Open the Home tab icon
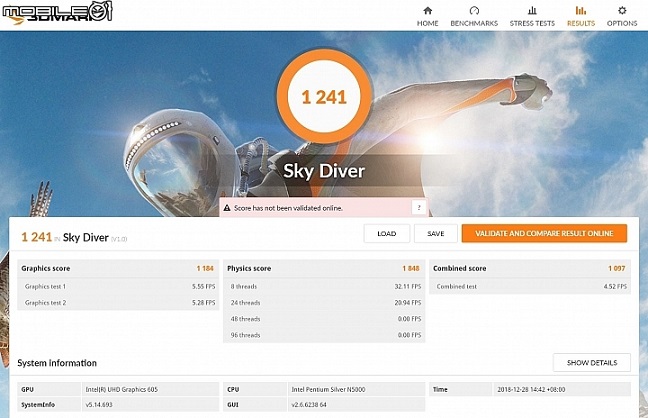 click(428, 10)
